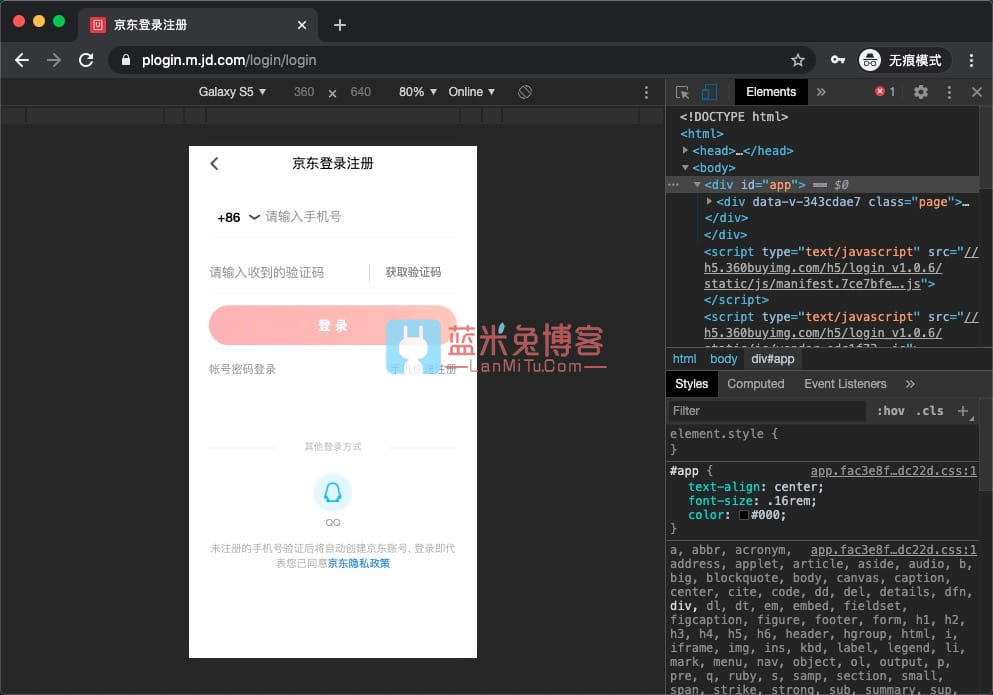Select the html opening tag line
993x695 pixels.
[x=702, y=134]
